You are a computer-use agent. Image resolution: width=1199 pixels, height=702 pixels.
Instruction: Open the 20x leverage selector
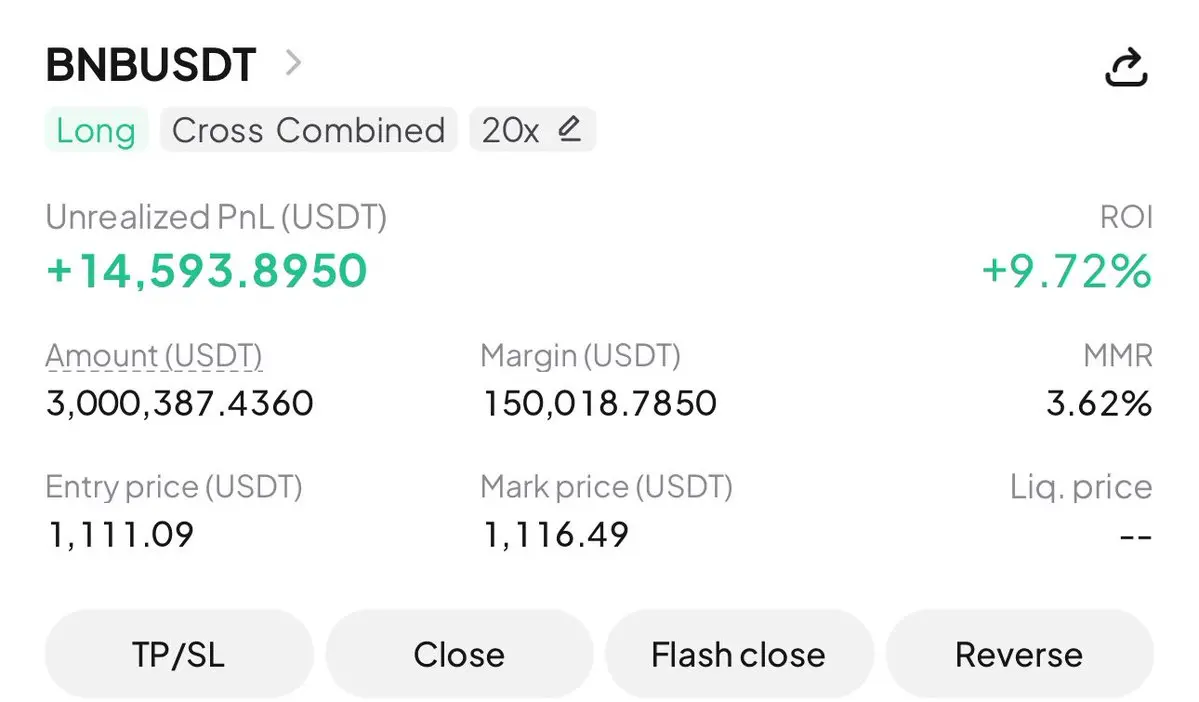511,131
